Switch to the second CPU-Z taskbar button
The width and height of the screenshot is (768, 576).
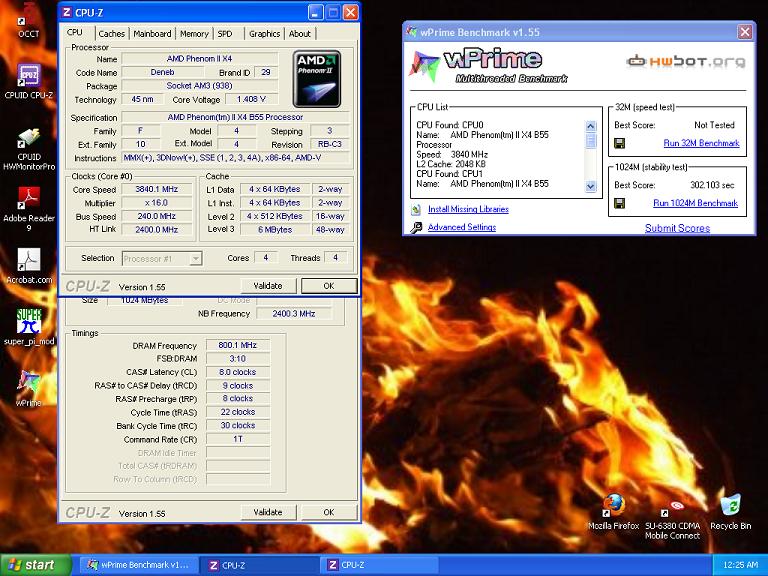[x=380, y=565]
